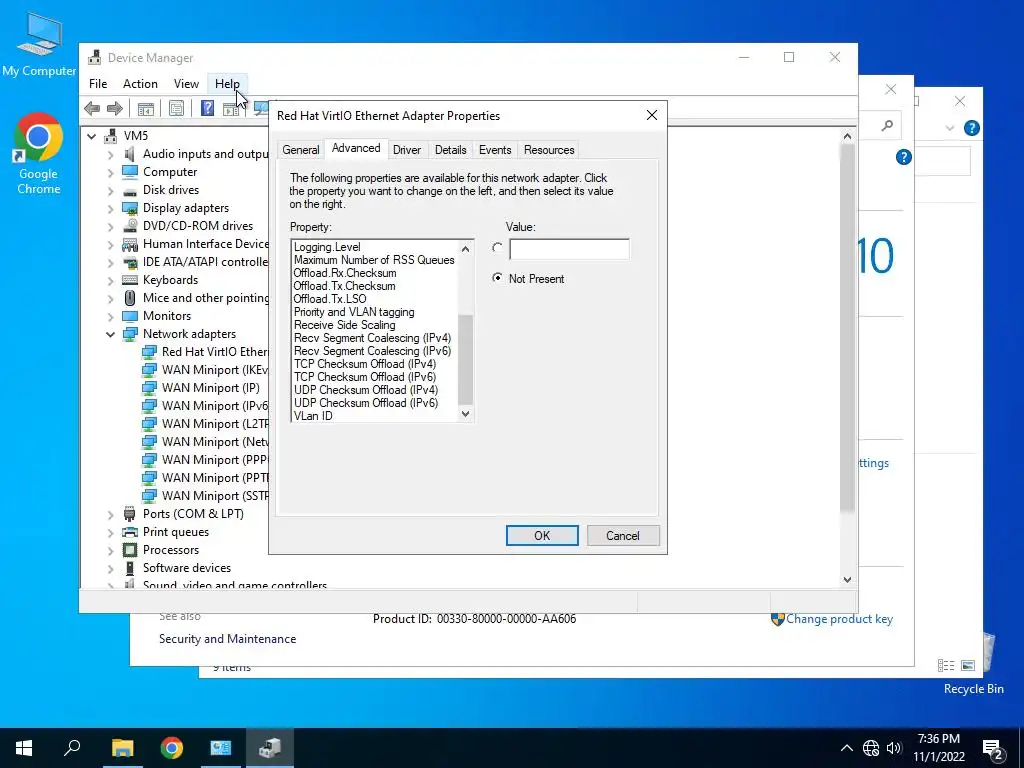Click the property list scrollbar thumb

(x=466, y=360)
